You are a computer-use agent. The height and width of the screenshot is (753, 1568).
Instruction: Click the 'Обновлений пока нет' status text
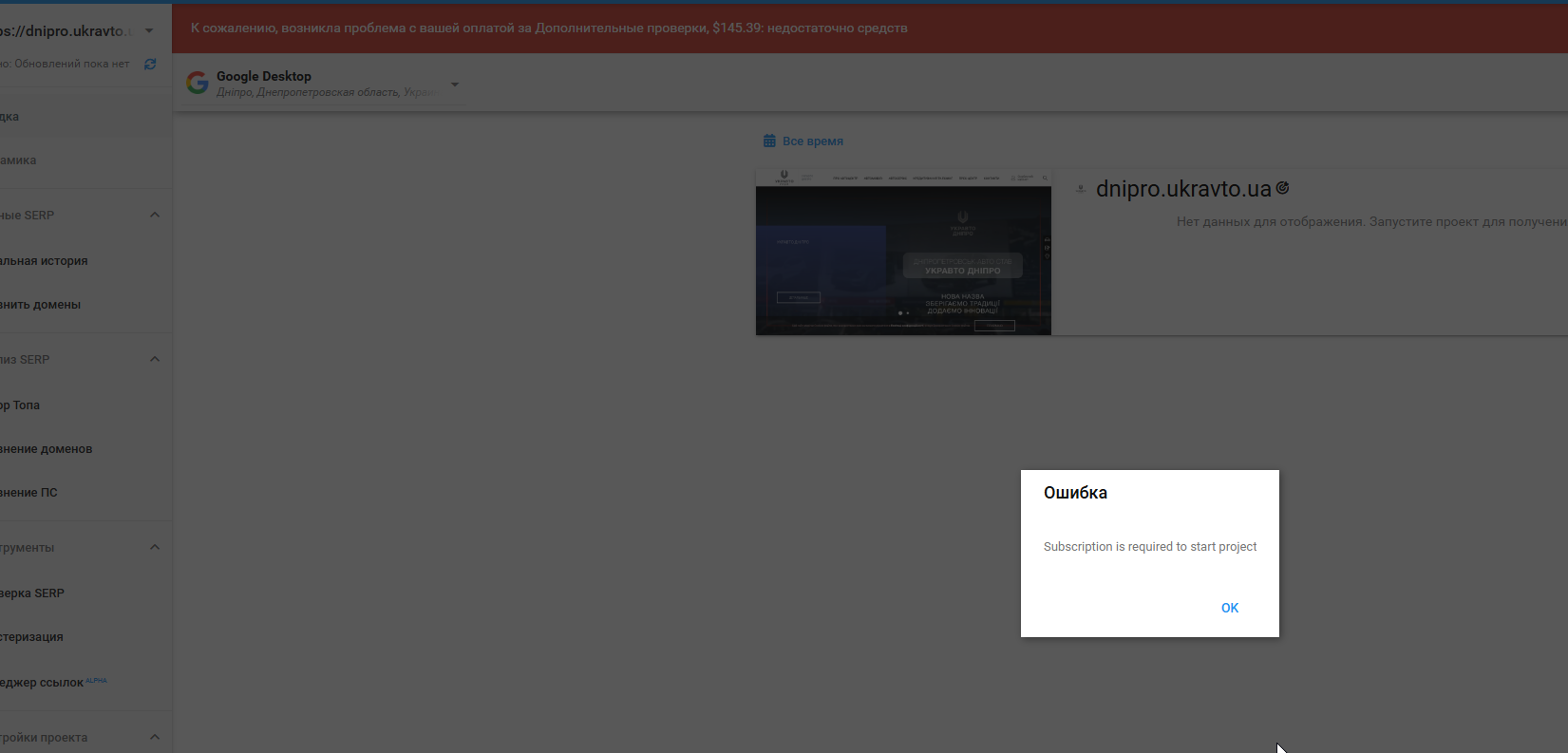click(72, 64)
